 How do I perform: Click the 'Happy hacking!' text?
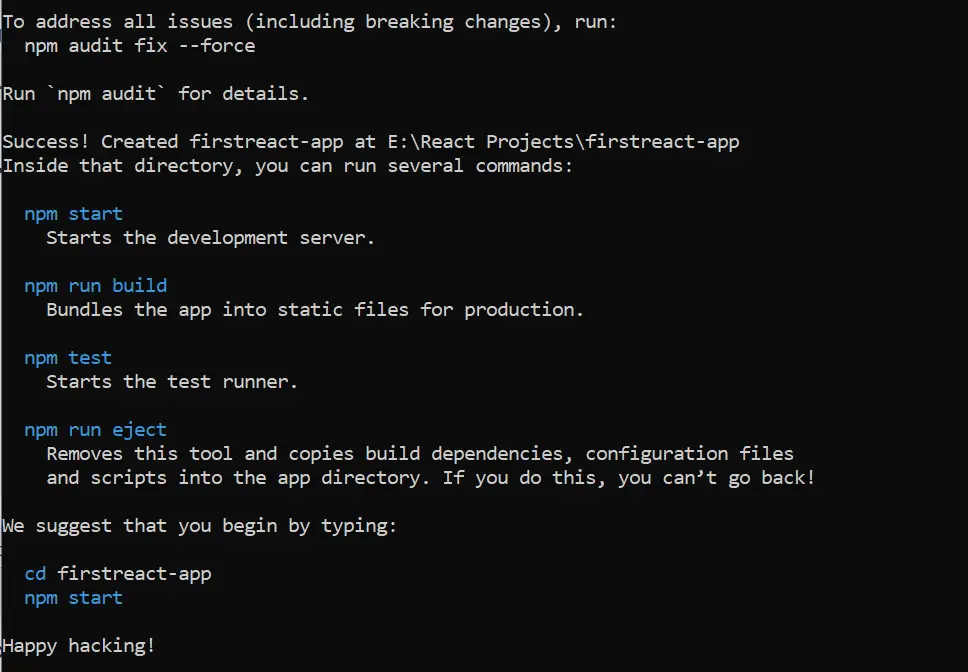(78, 646)
